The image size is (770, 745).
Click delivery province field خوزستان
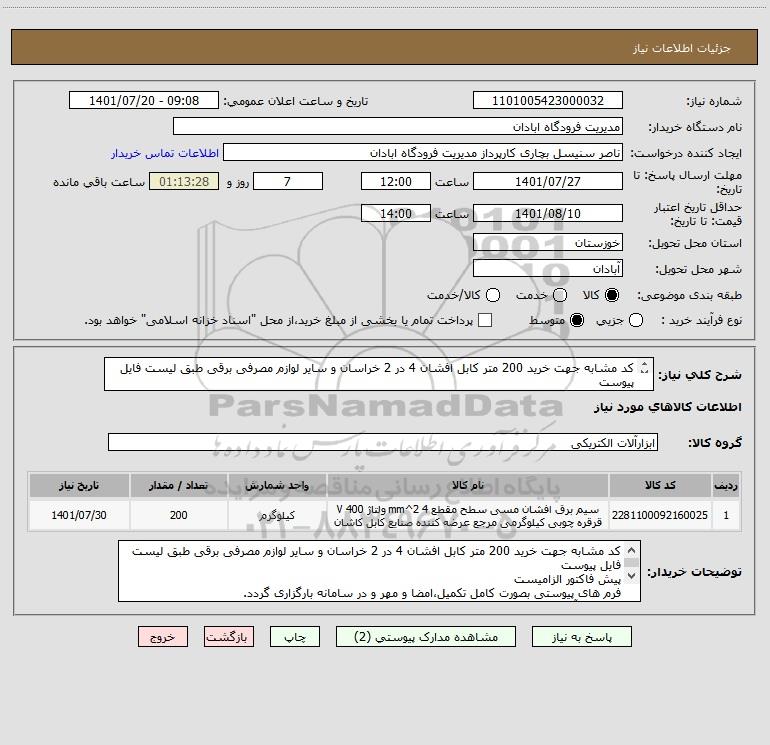click(548, 243)
